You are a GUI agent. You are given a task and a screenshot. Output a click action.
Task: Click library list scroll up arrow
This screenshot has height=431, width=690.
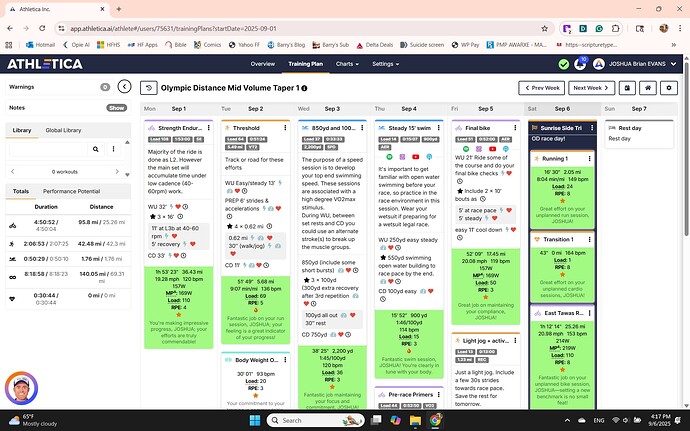tap(128, 142)
